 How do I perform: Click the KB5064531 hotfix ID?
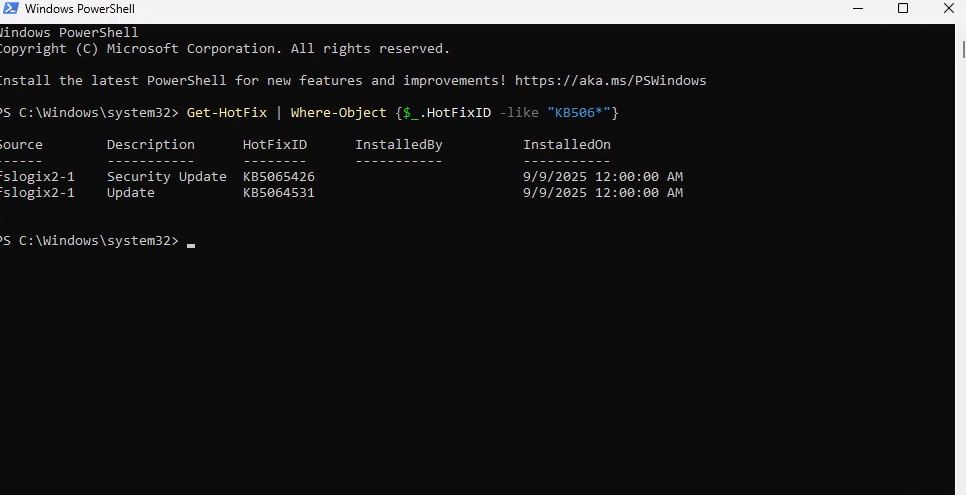[278, 192]
